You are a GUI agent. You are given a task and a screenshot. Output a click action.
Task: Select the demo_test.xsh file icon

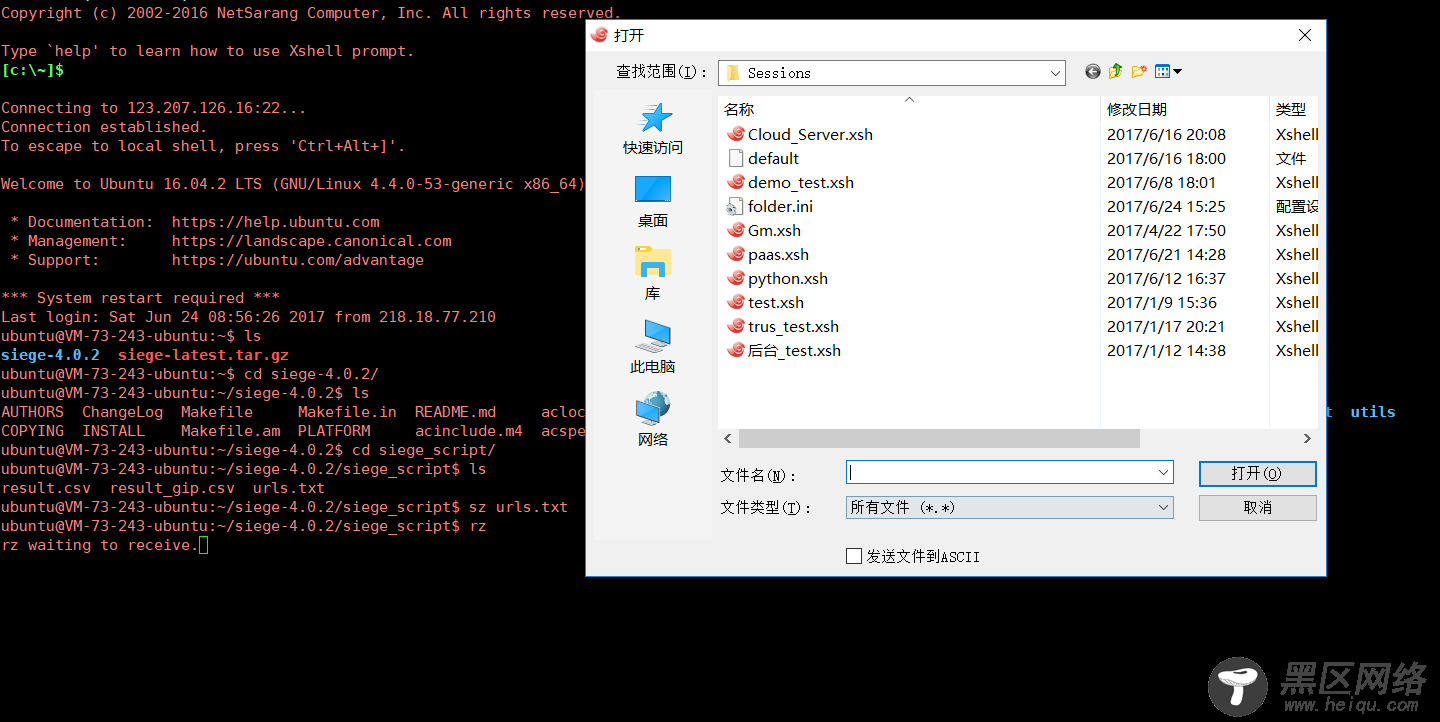735,182
